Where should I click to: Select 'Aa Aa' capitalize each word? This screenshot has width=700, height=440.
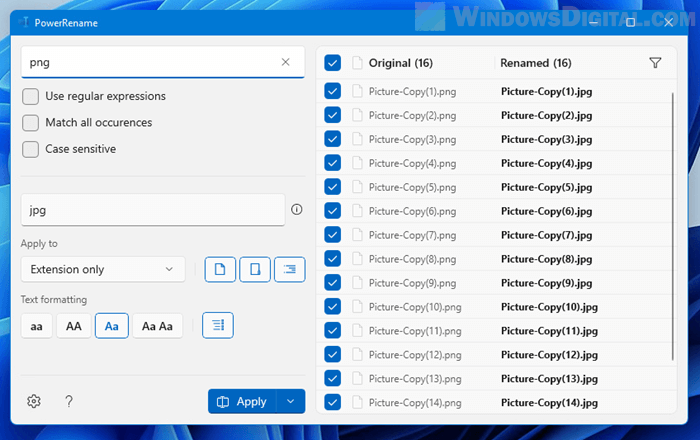coord(157,326)
